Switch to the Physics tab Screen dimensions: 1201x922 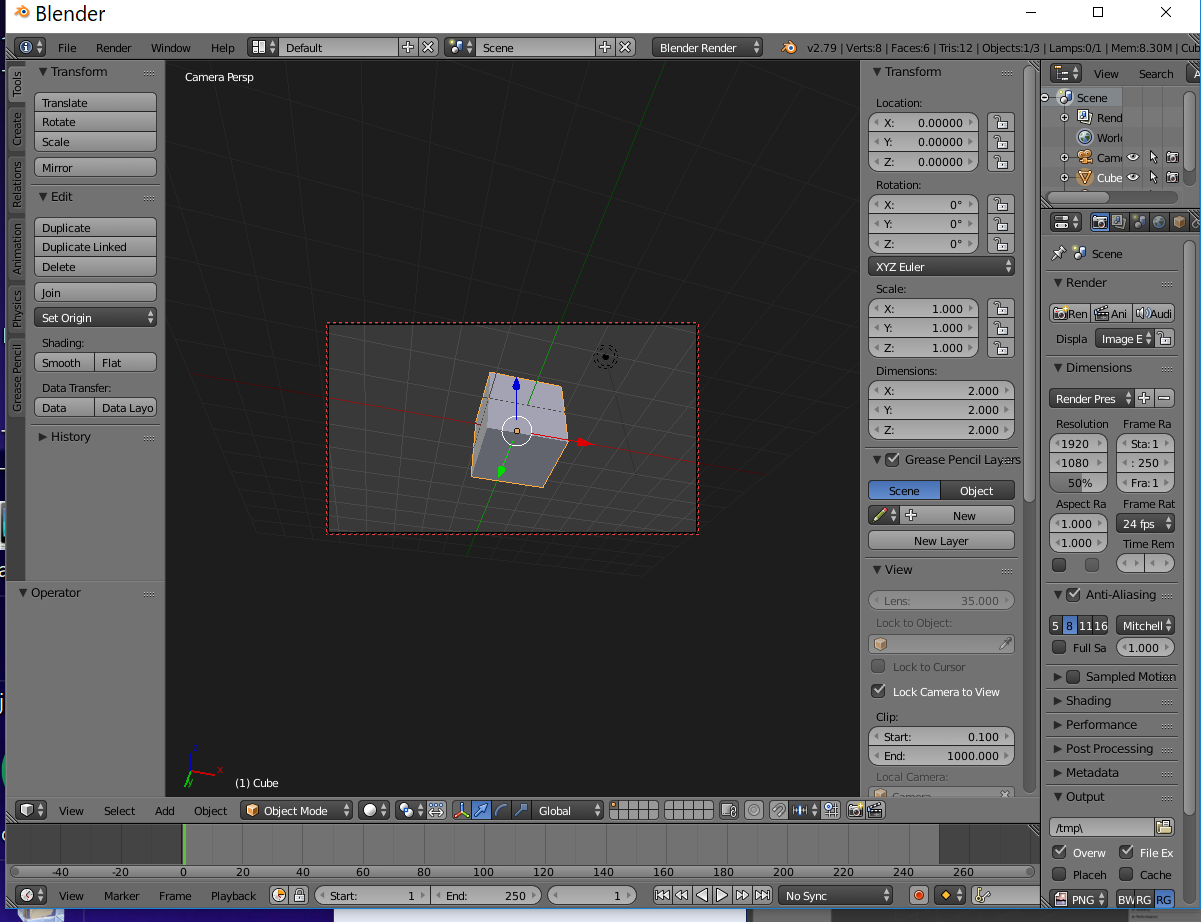click(x=16, y=308)
